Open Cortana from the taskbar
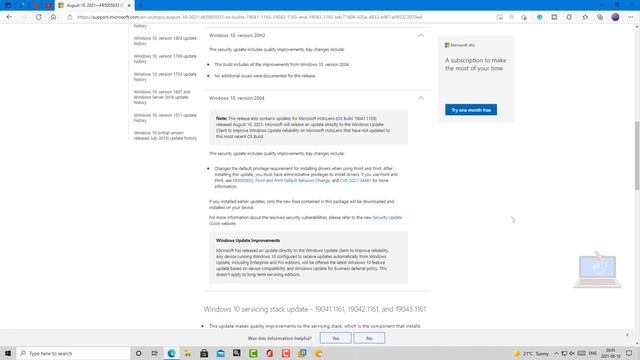The image size is (640, 360). 139,353
